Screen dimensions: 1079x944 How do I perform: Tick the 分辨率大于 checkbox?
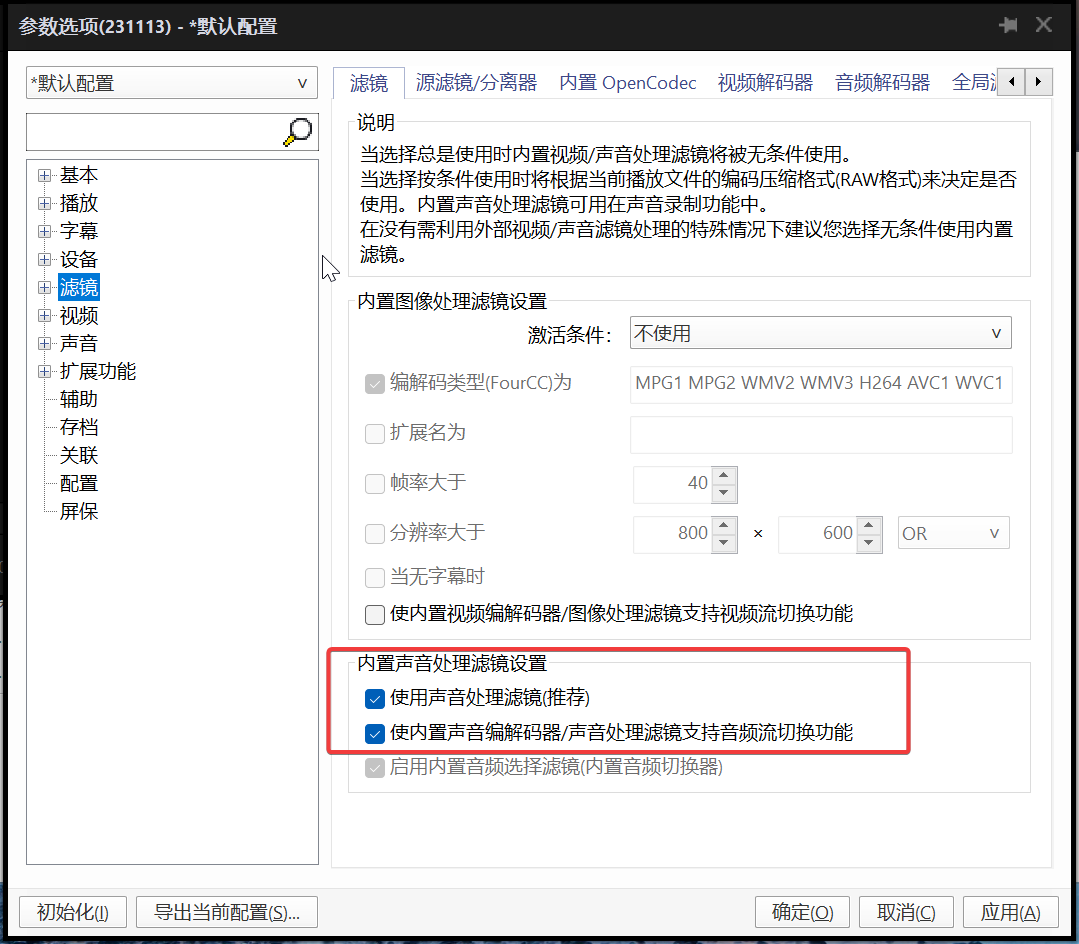pos(374,533)
